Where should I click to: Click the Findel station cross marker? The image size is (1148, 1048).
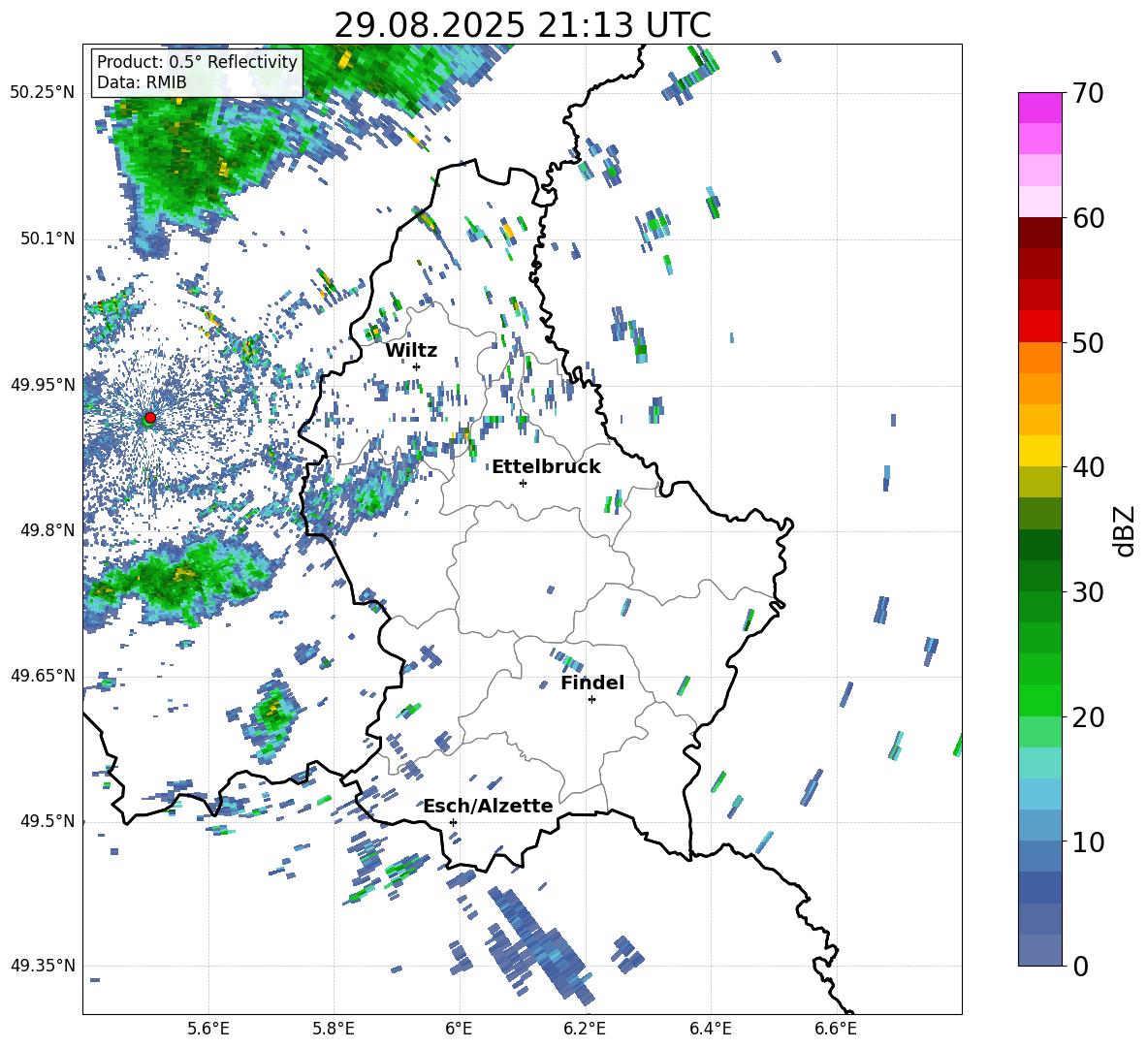point(591,700)
